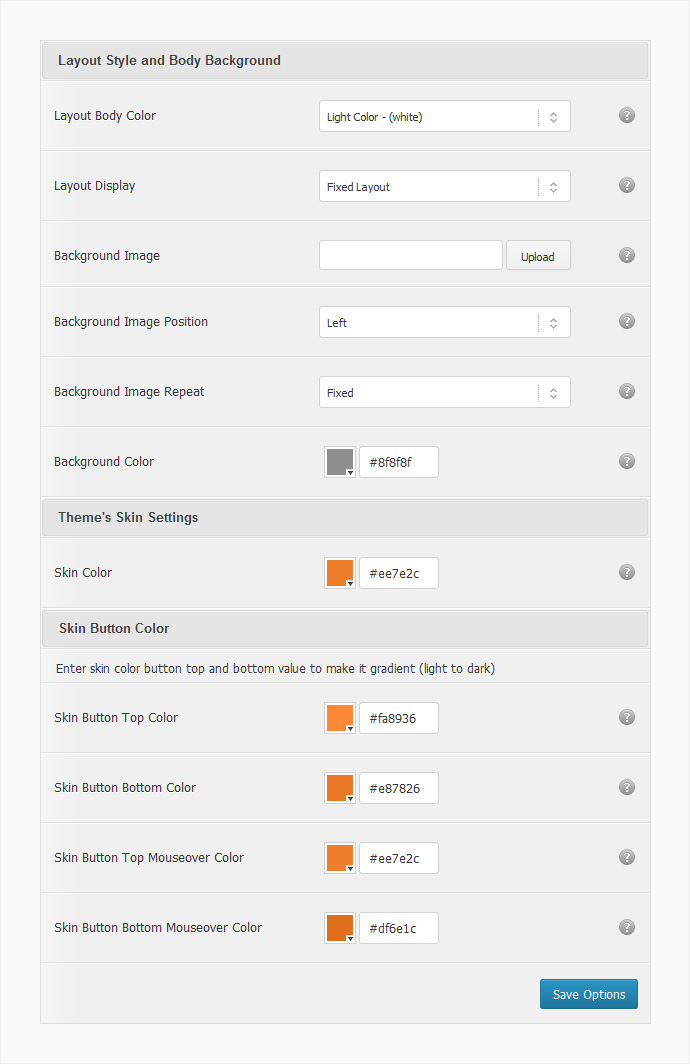The width and height of the screenshot is (690, 1064).
Task: Click help icon beside Background Image Repeat
Action: pos(627,391)
